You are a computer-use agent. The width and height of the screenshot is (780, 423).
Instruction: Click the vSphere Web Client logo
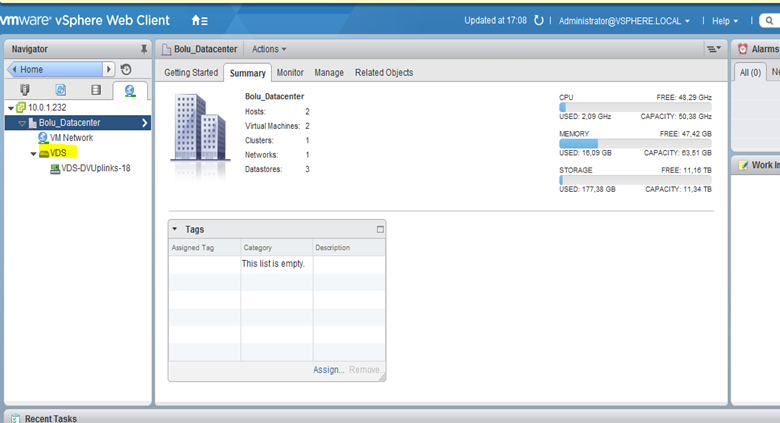coord(85,20)
